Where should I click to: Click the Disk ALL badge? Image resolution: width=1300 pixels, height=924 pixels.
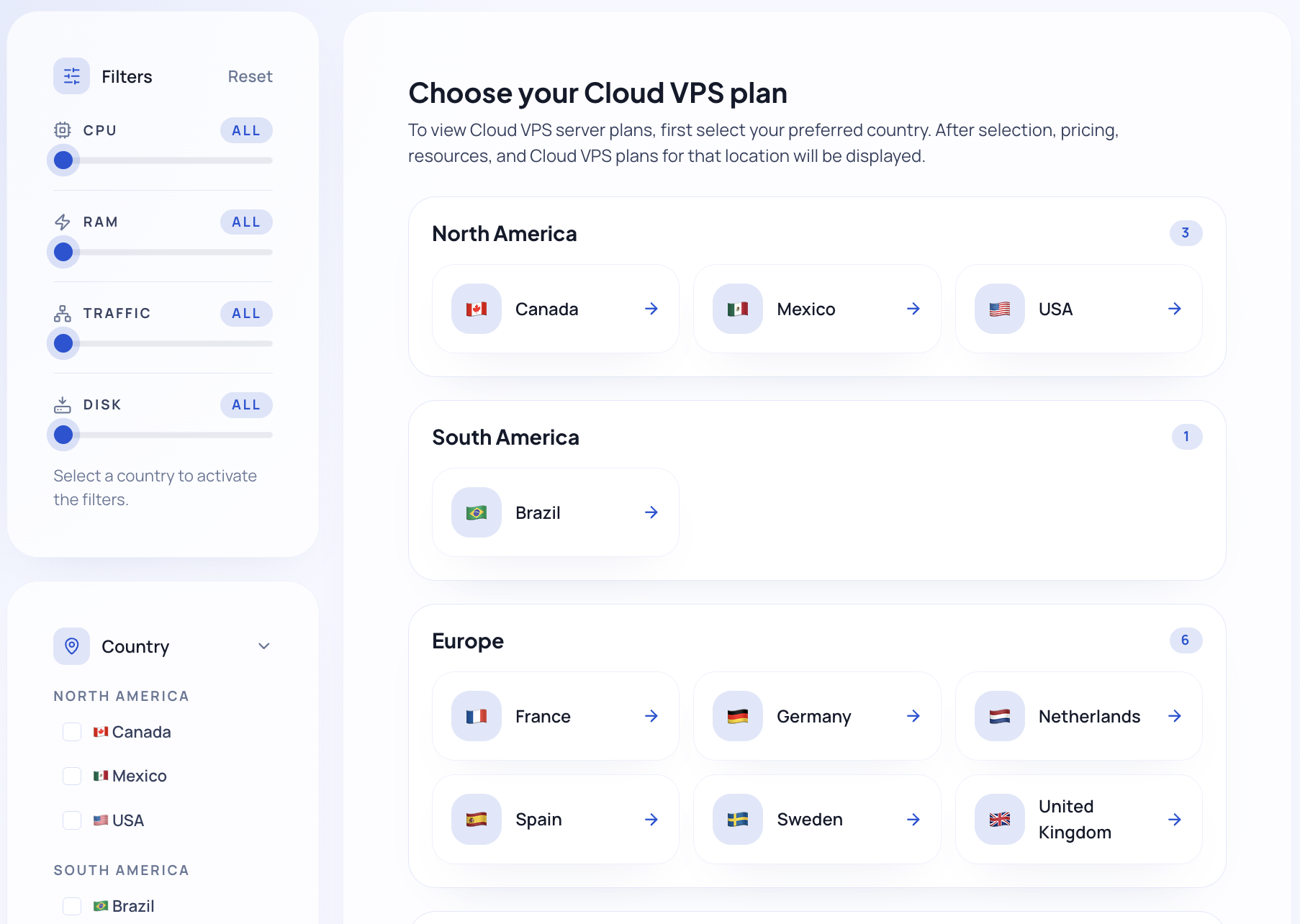pos(246,404)
